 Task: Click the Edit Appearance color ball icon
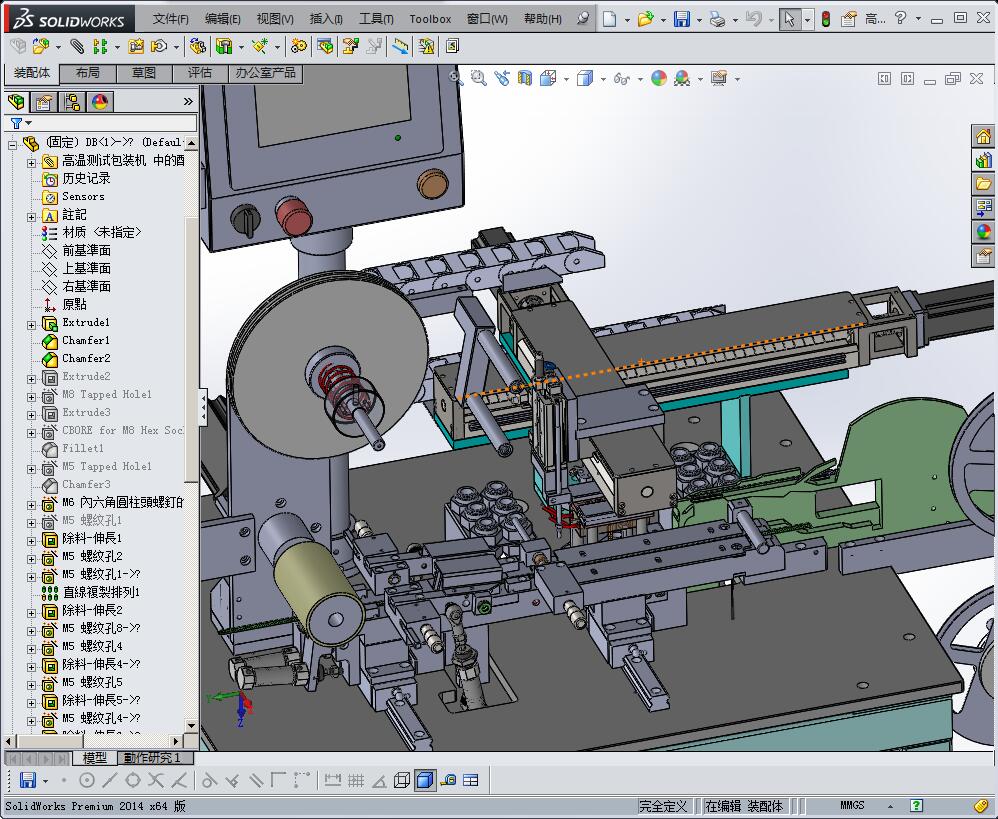[658, 78]
